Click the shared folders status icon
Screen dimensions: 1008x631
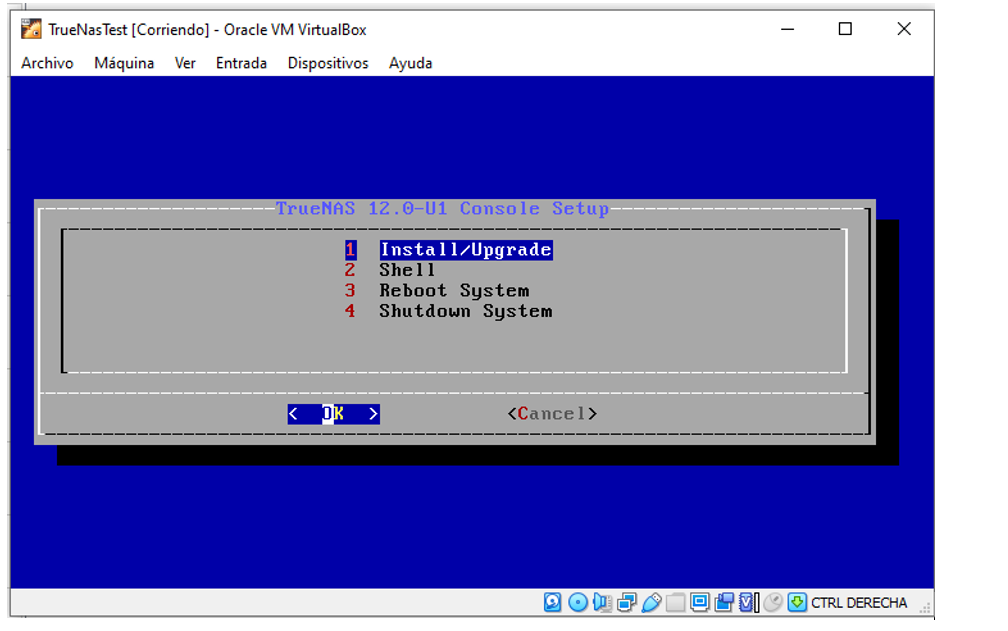click(x=676, y=602)
